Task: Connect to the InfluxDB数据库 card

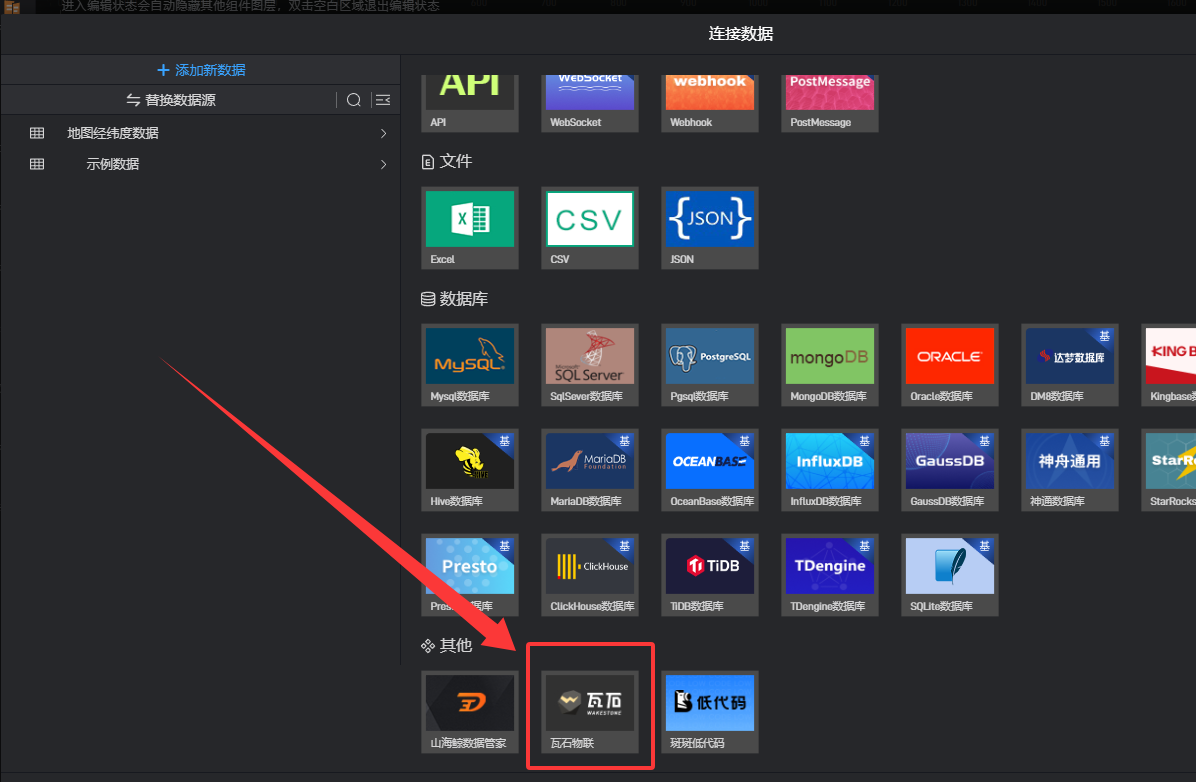Action: (x=829, y=470)
